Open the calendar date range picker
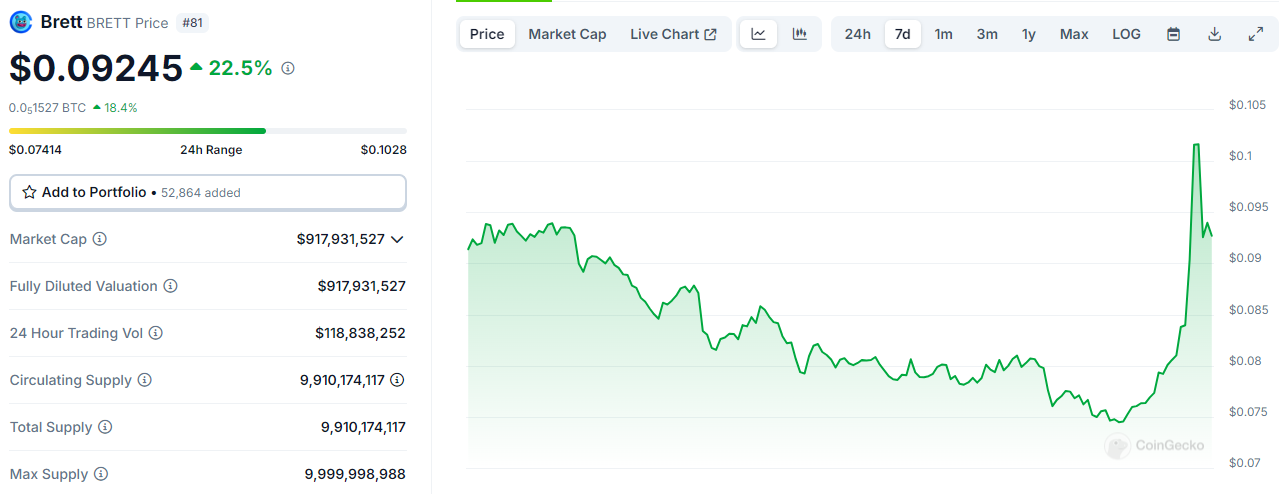1281x494 pixels. [x=1174, y=34]
